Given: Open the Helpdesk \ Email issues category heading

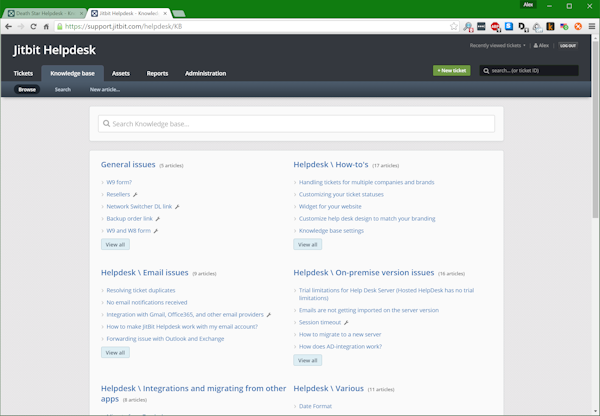Looking at the screenshot, I should click(145, 272).
